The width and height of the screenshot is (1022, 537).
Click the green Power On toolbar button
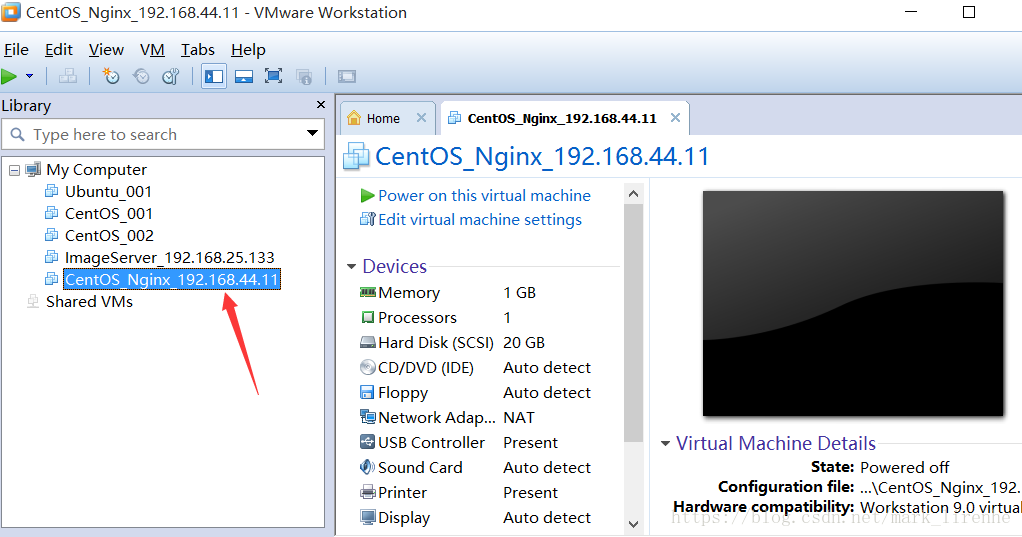coord(9,77)
